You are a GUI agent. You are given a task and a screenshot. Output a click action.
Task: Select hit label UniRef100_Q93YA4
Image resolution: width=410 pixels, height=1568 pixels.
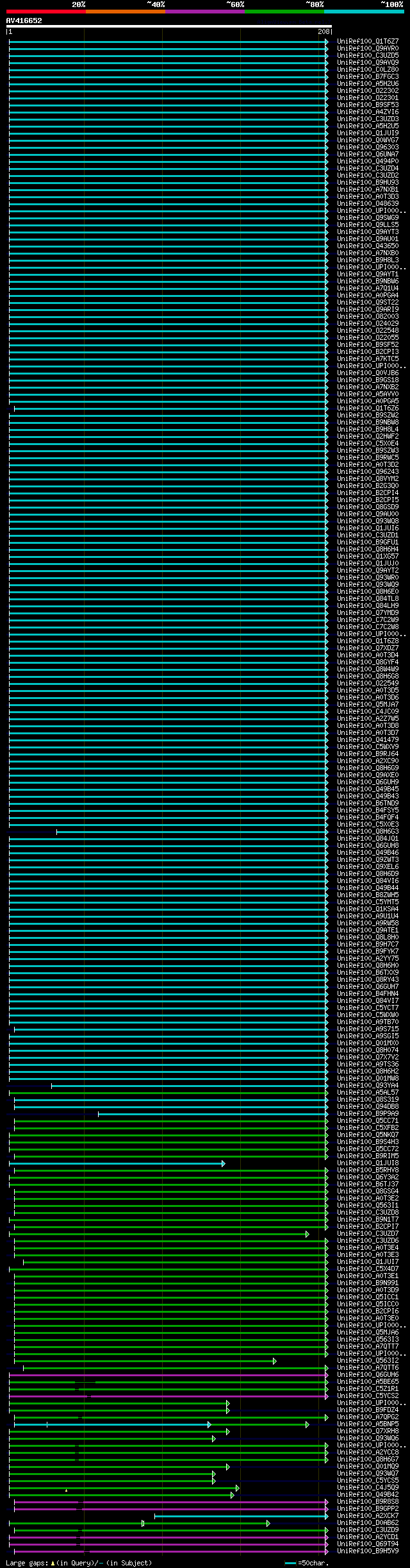coord(368,1085)
